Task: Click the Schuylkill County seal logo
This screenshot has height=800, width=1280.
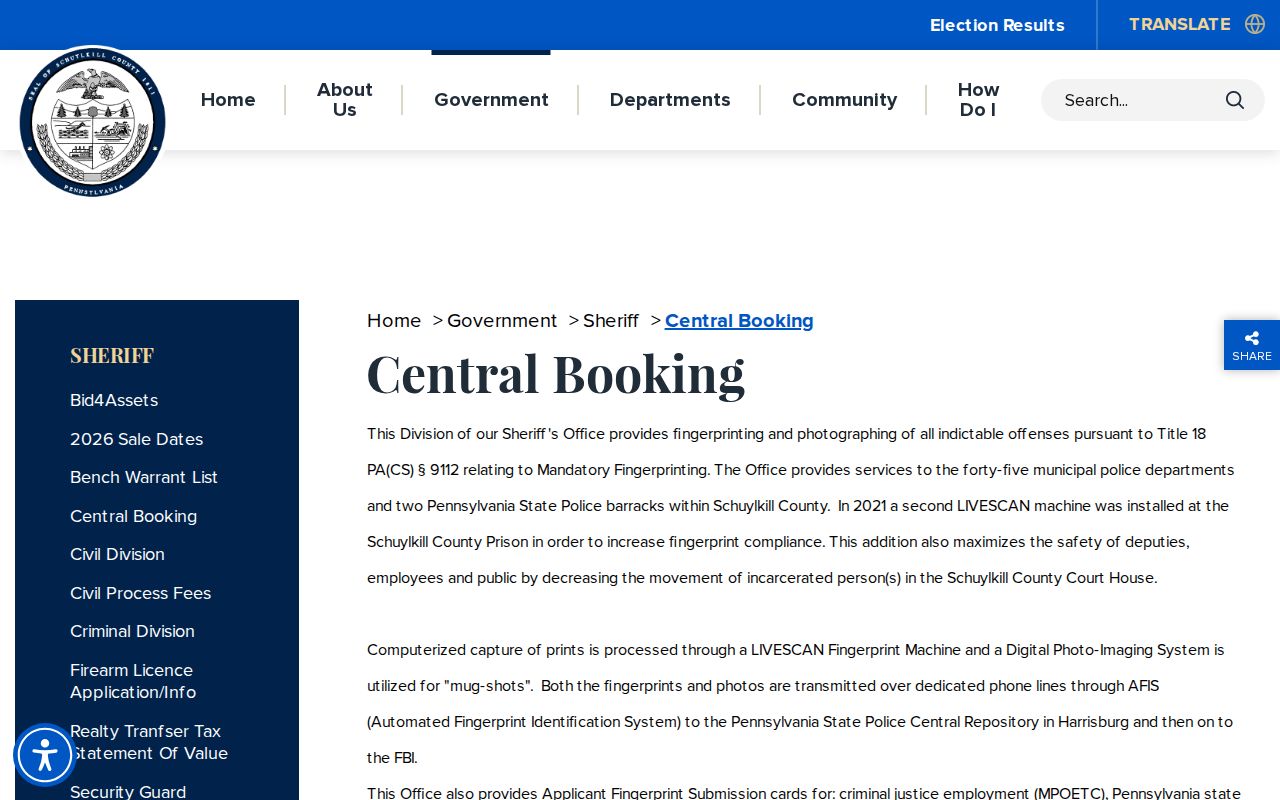Action: coord(92,121)
